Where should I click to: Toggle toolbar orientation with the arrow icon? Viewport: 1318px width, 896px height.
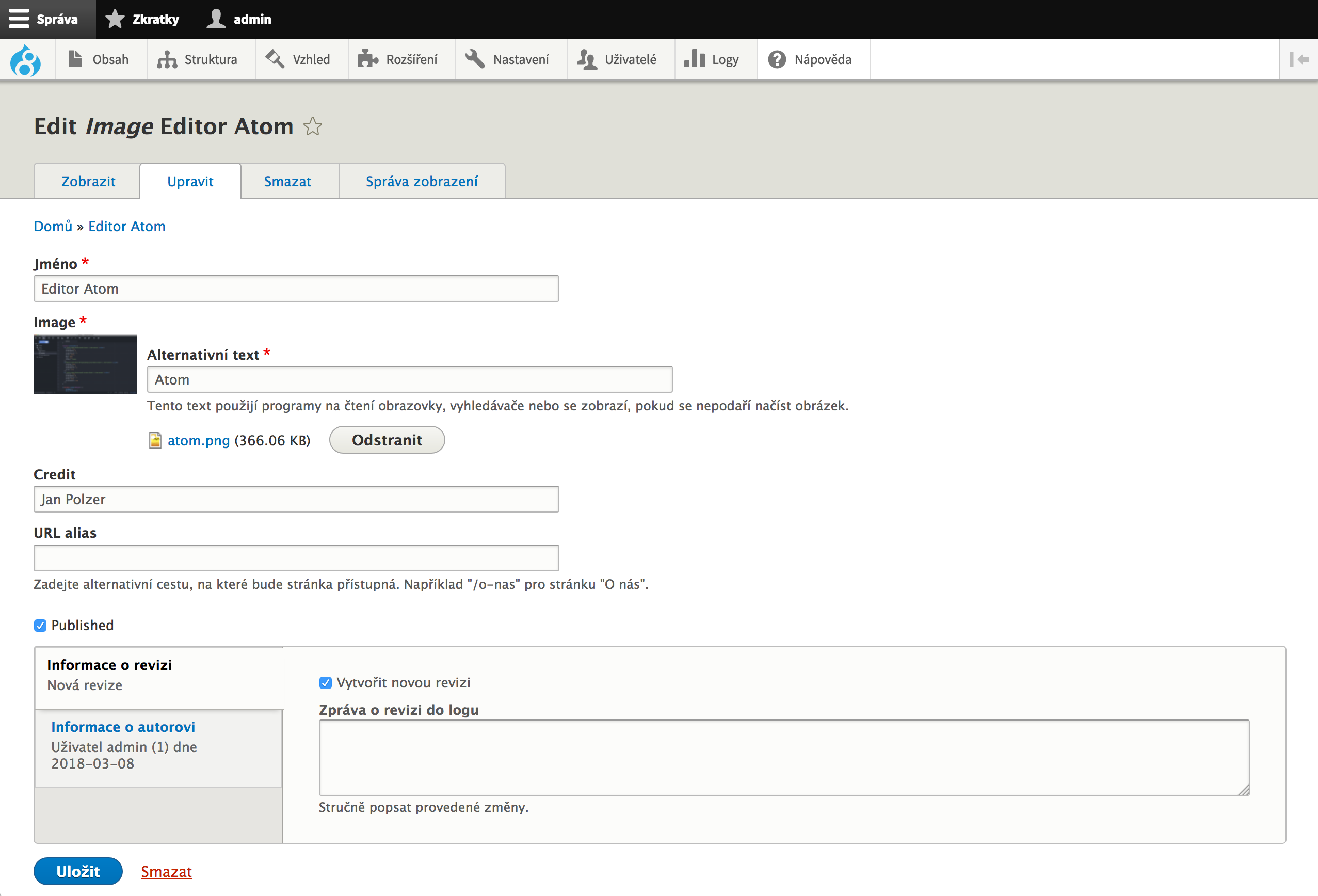coord(1299,59)
